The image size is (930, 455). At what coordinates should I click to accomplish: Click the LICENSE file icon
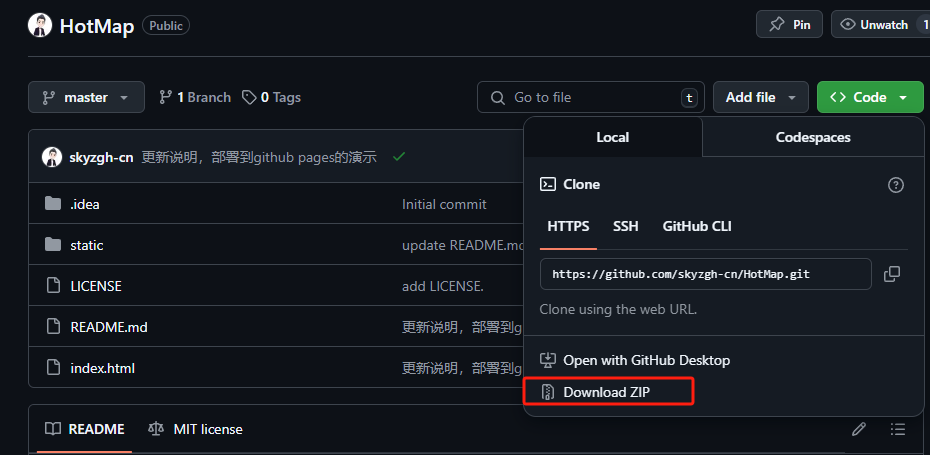(x=53, y=285)
